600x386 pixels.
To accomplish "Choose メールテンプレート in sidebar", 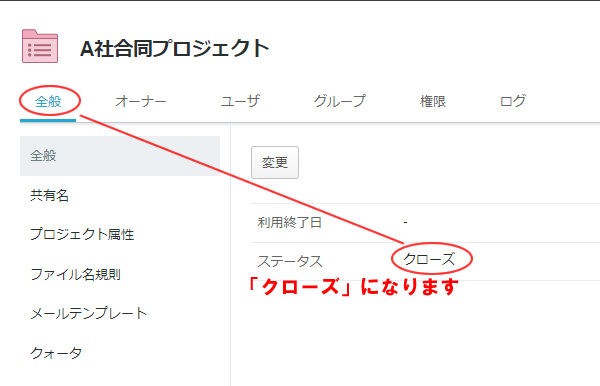I will [88, 313].
